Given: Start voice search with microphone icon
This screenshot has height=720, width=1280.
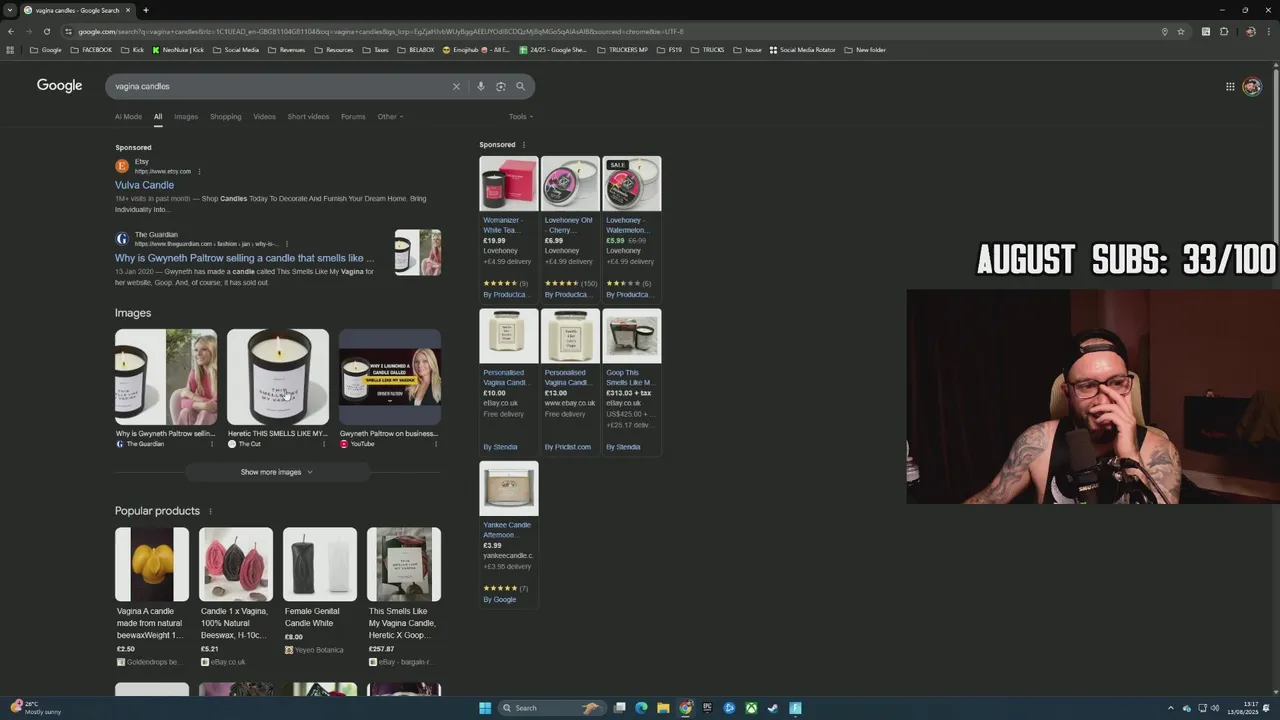Looking at the screenshot, I should [480, 86].
